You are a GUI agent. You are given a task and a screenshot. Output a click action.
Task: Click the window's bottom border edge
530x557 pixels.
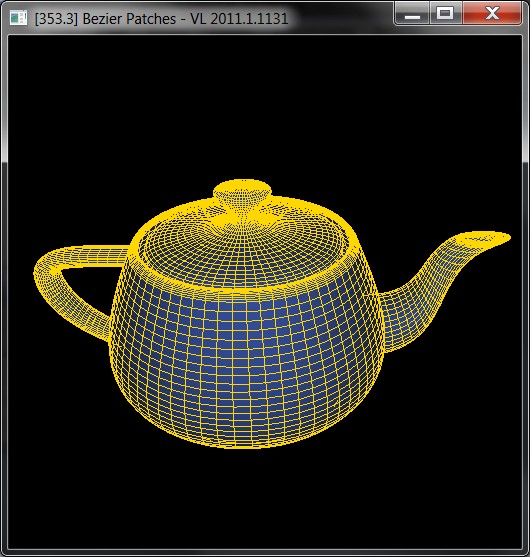click(265, 553)
